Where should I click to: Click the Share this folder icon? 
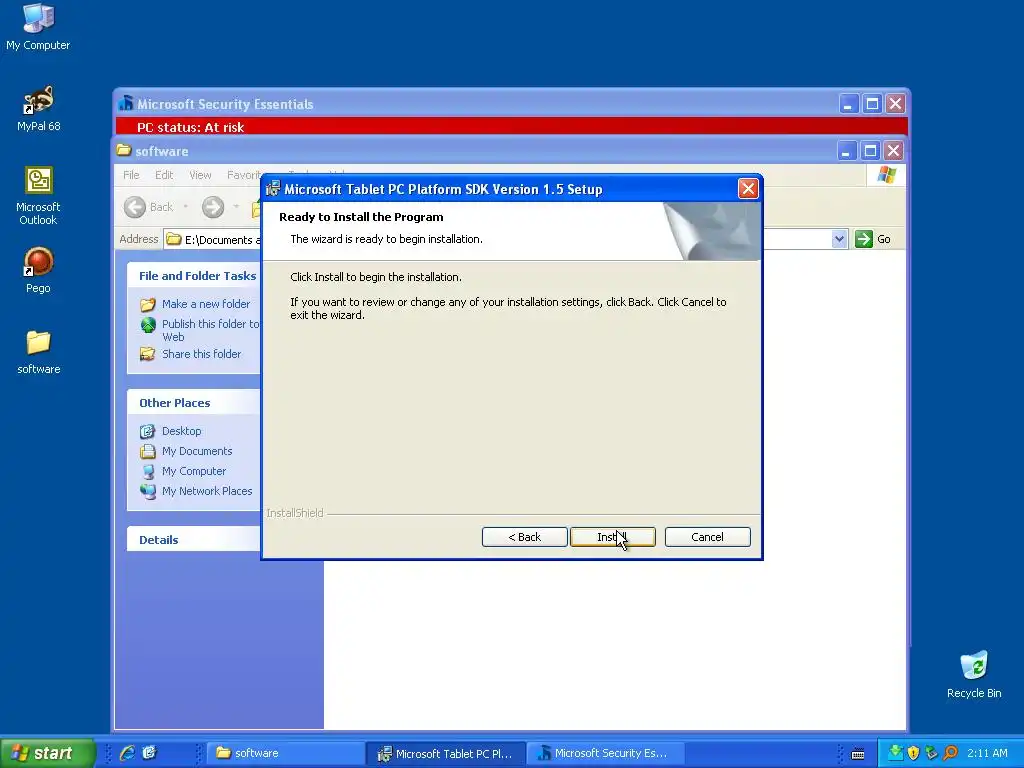[148, 354]
